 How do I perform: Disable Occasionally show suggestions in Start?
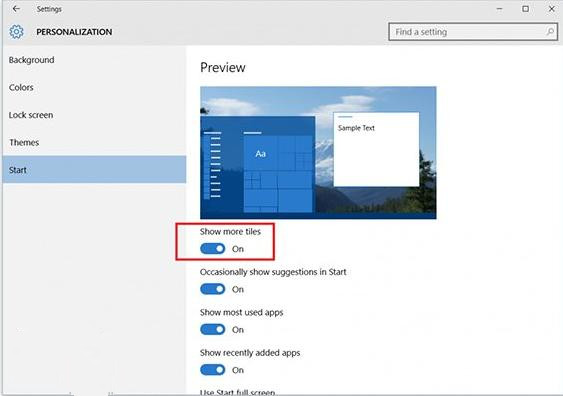pyautogui.click(x=213, y=289)
